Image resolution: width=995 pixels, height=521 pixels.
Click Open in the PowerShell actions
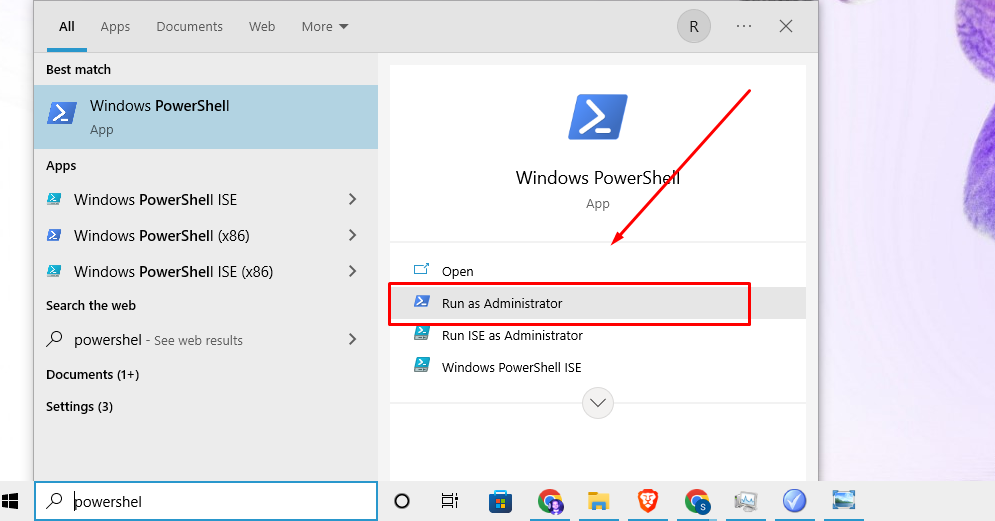(x=598, y=271)
